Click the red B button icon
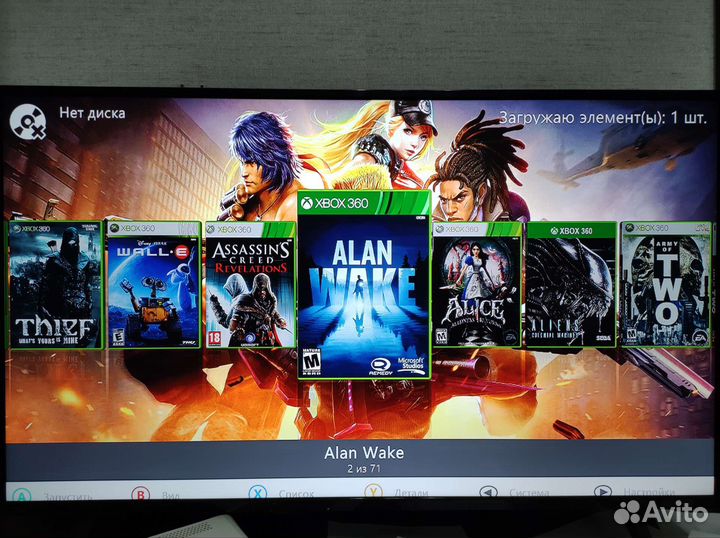Screen dimensions: 720x538 (141, 494)
